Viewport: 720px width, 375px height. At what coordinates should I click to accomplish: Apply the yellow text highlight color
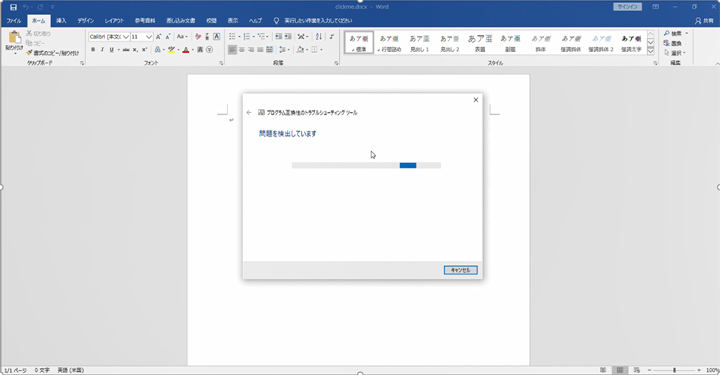(x=171, y=50)
